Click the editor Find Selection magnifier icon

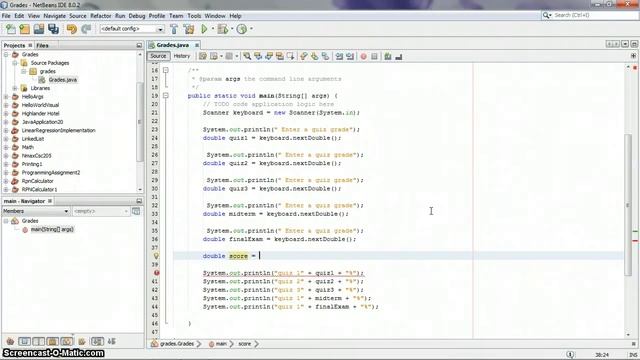point(247,56)
